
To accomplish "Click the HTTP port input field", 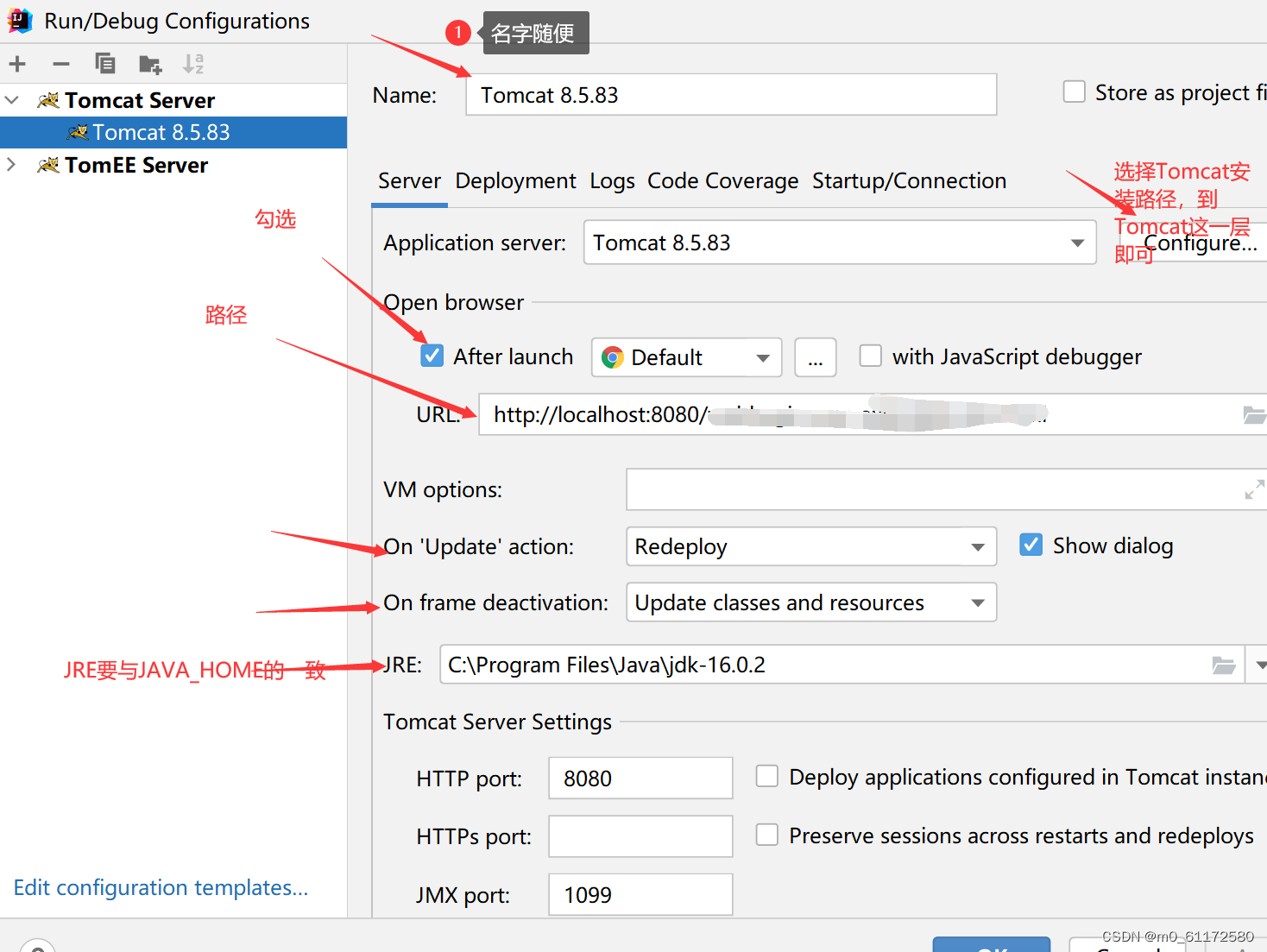I will click(640, 778).
